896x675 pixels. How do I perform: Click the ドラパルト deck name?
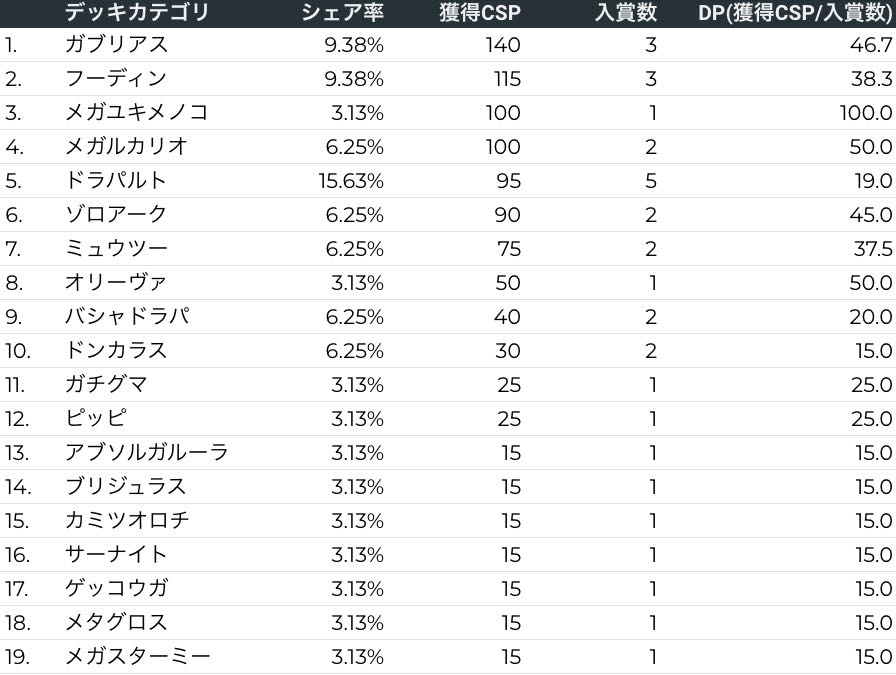pos(115,181)
